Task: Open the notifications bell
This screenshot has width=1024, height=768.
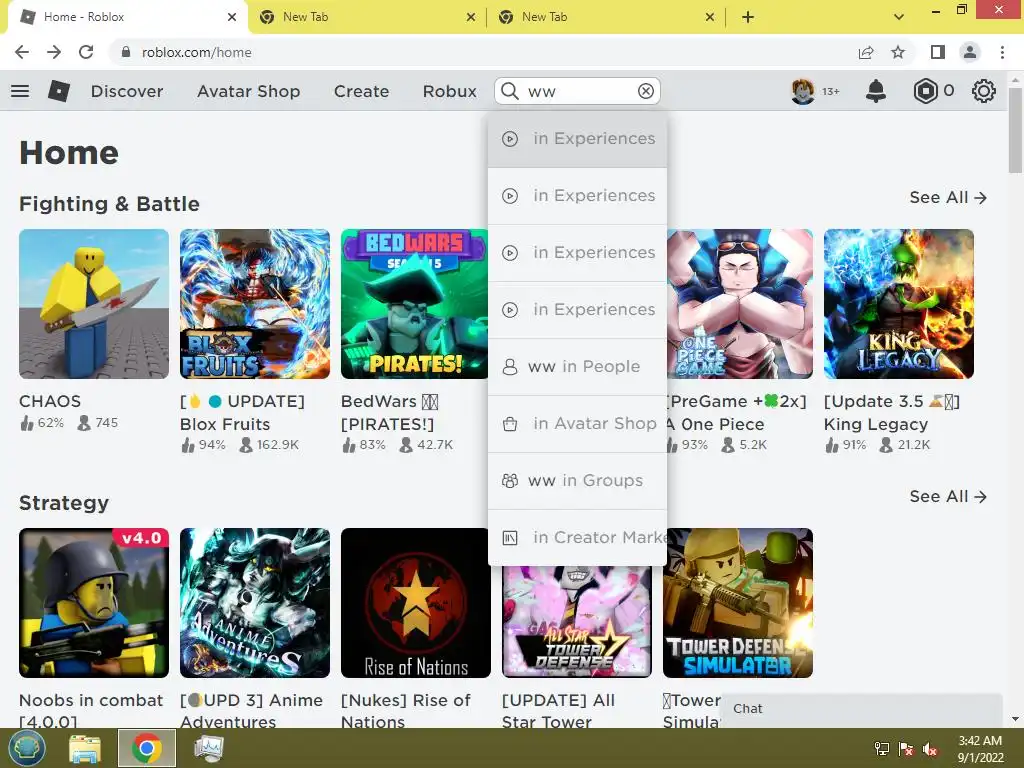Action: 876,91
